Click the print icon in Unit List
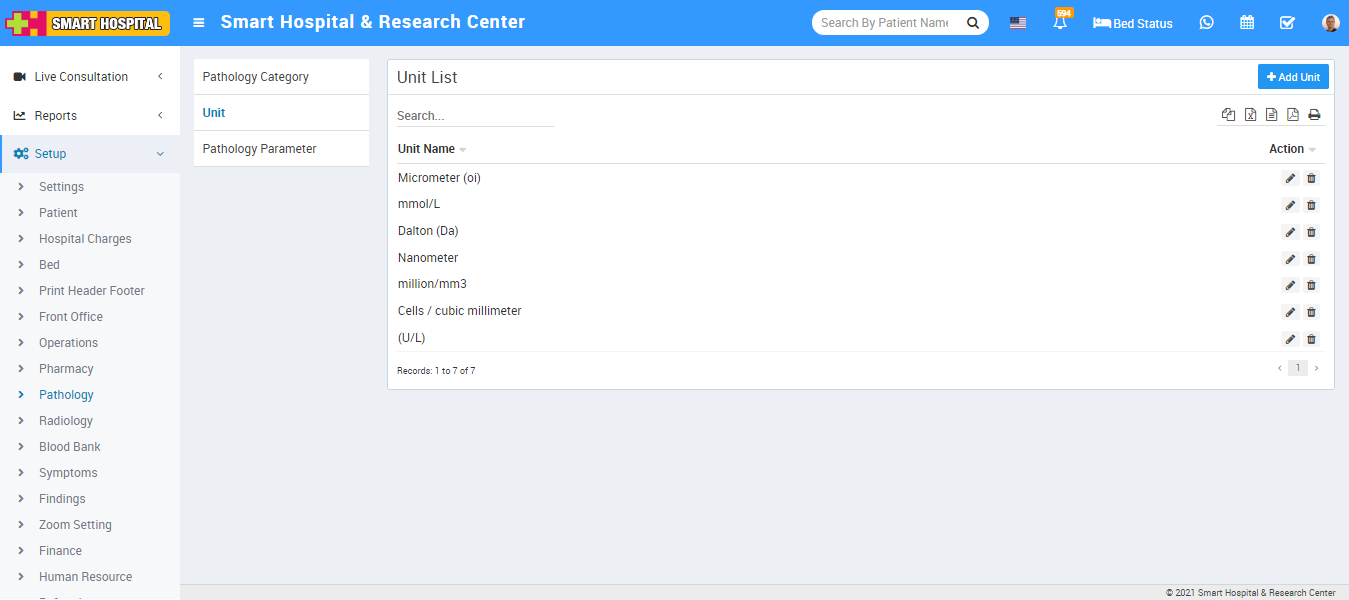The image size is (1349, 600). 1314,115
